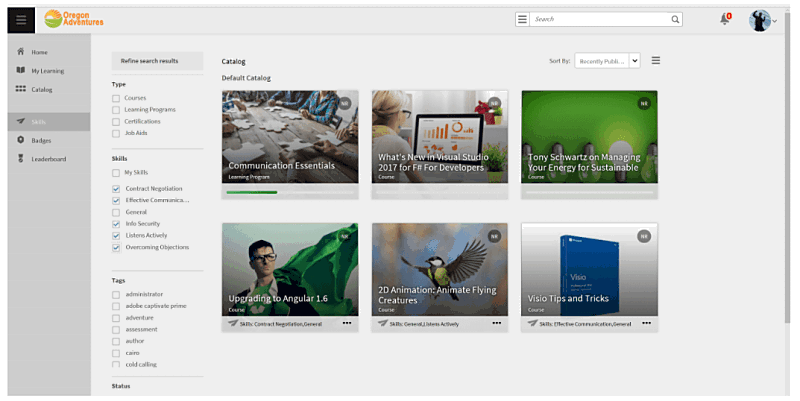Click NR badge on Visio Tips card

point(644,236)
